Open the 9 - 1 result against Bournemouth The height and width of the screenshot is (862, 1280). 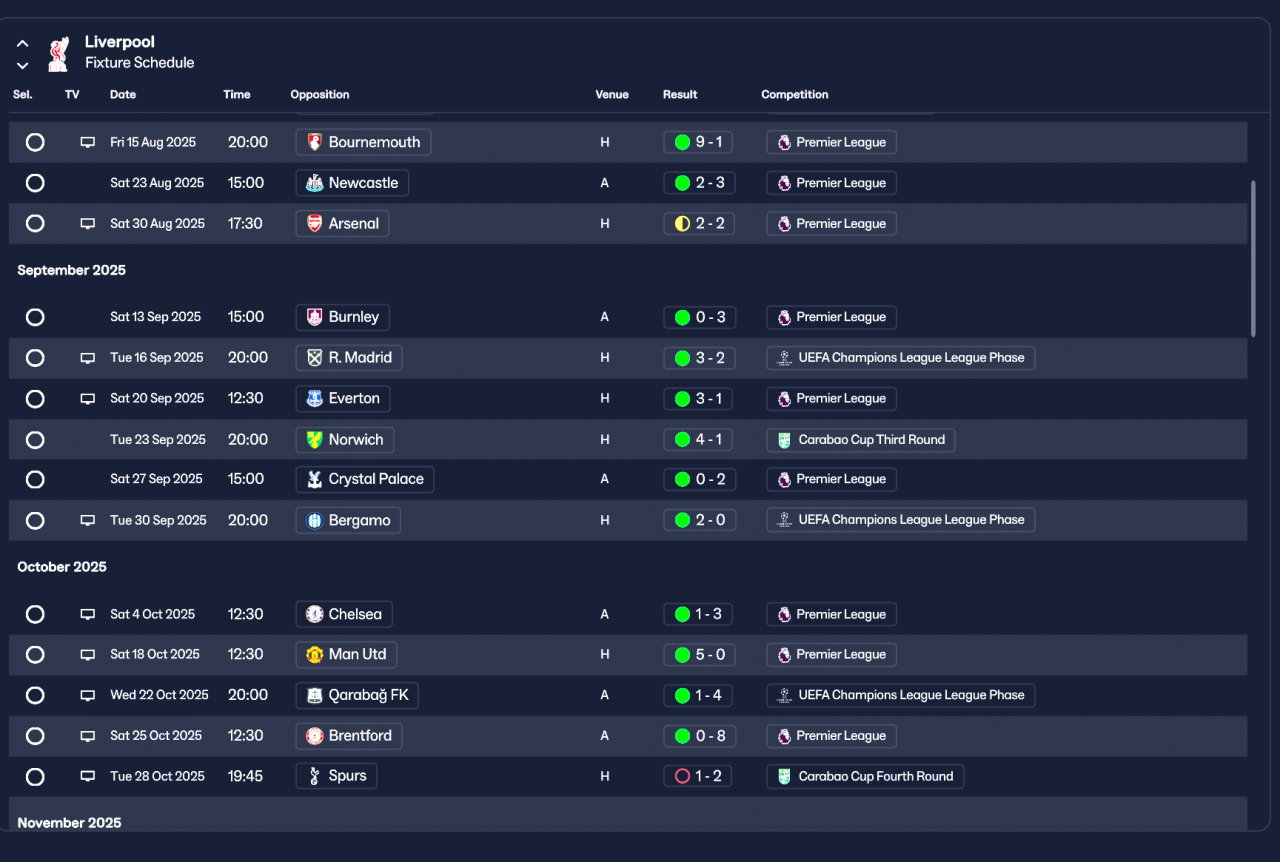click(x=698, y=142)
